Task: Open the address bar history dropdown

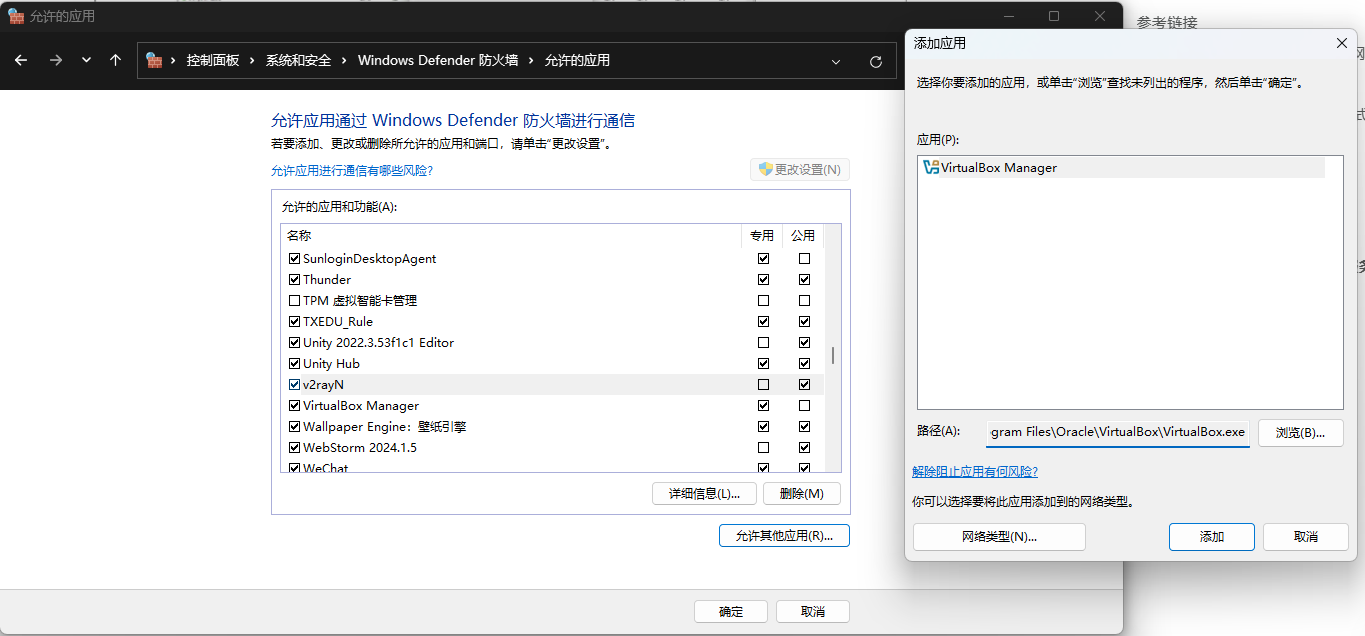Action: 836,61
